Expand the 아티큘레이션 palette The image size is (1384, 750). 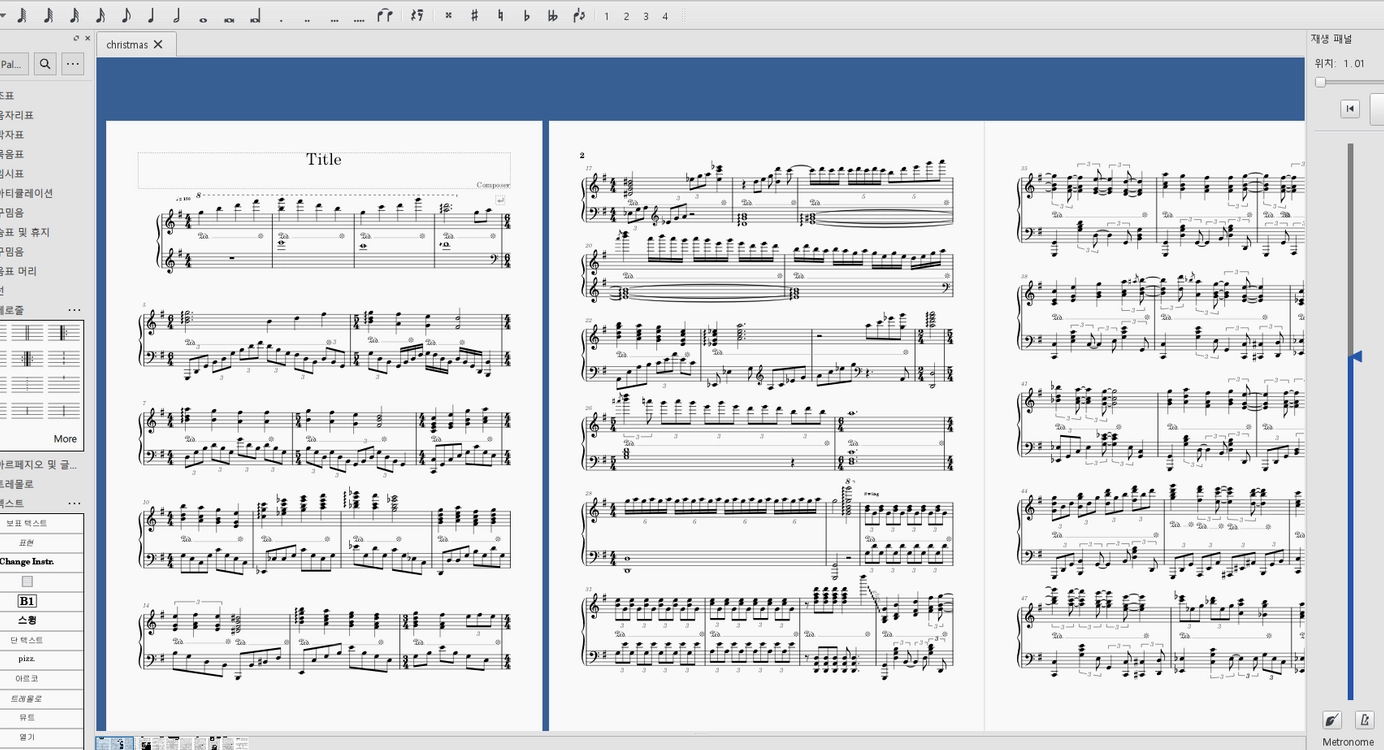[27, 193]
